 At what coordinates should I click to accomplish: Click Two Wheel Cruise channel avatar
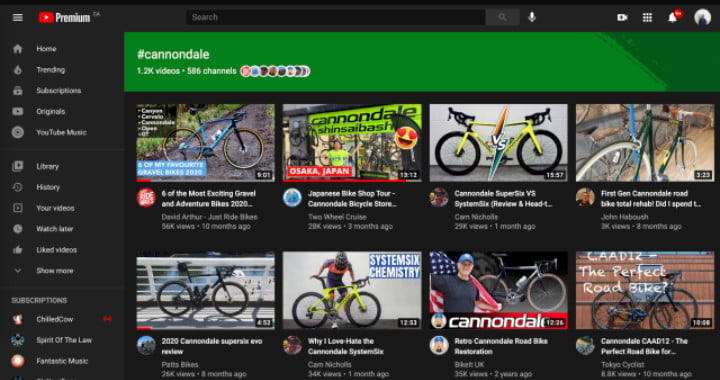pyautogui.click(x=292, y=197)
